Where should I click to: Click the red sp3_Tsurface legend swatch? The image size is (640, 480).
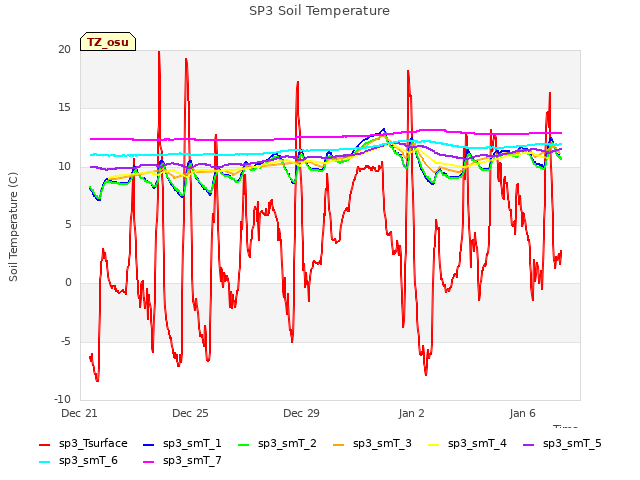coord(44,444)
